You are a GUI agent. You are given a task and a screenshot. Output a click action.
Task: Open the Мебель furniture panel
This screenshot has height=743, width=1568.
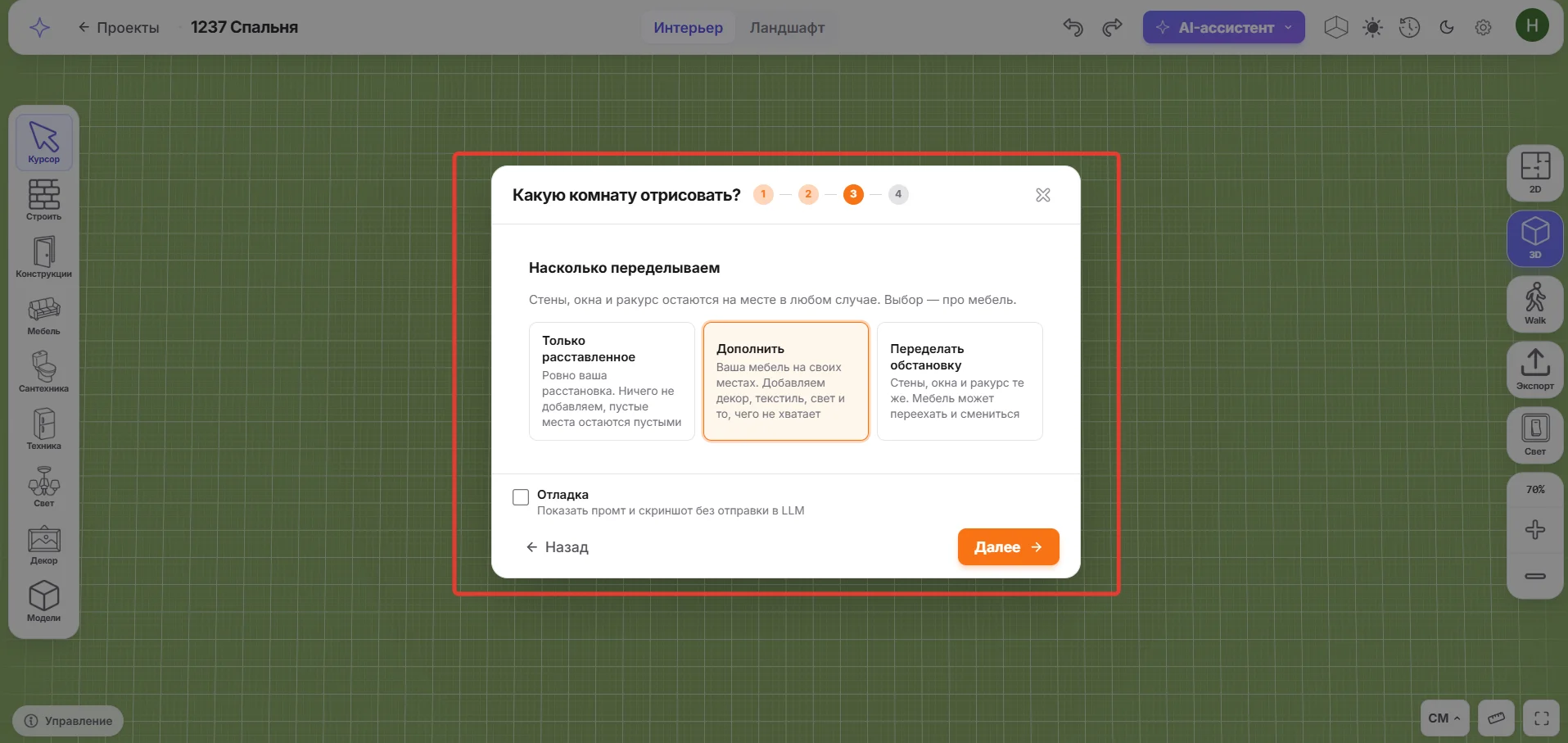tap(43, 315)
